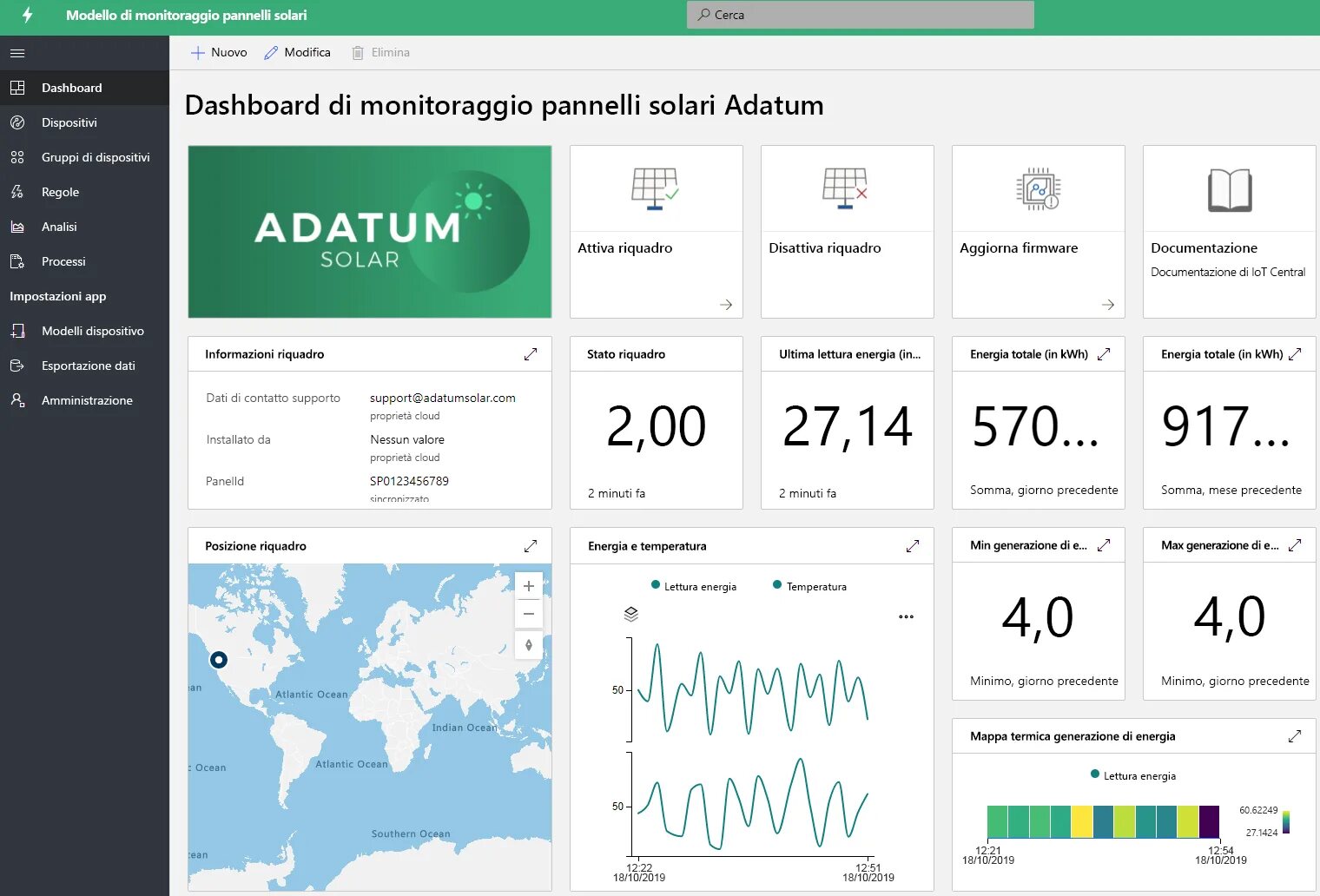Open the Documentazione di IoT Central link
Image resolution: width=1320 pixels, height=896 pixels.
(1228, 272)
